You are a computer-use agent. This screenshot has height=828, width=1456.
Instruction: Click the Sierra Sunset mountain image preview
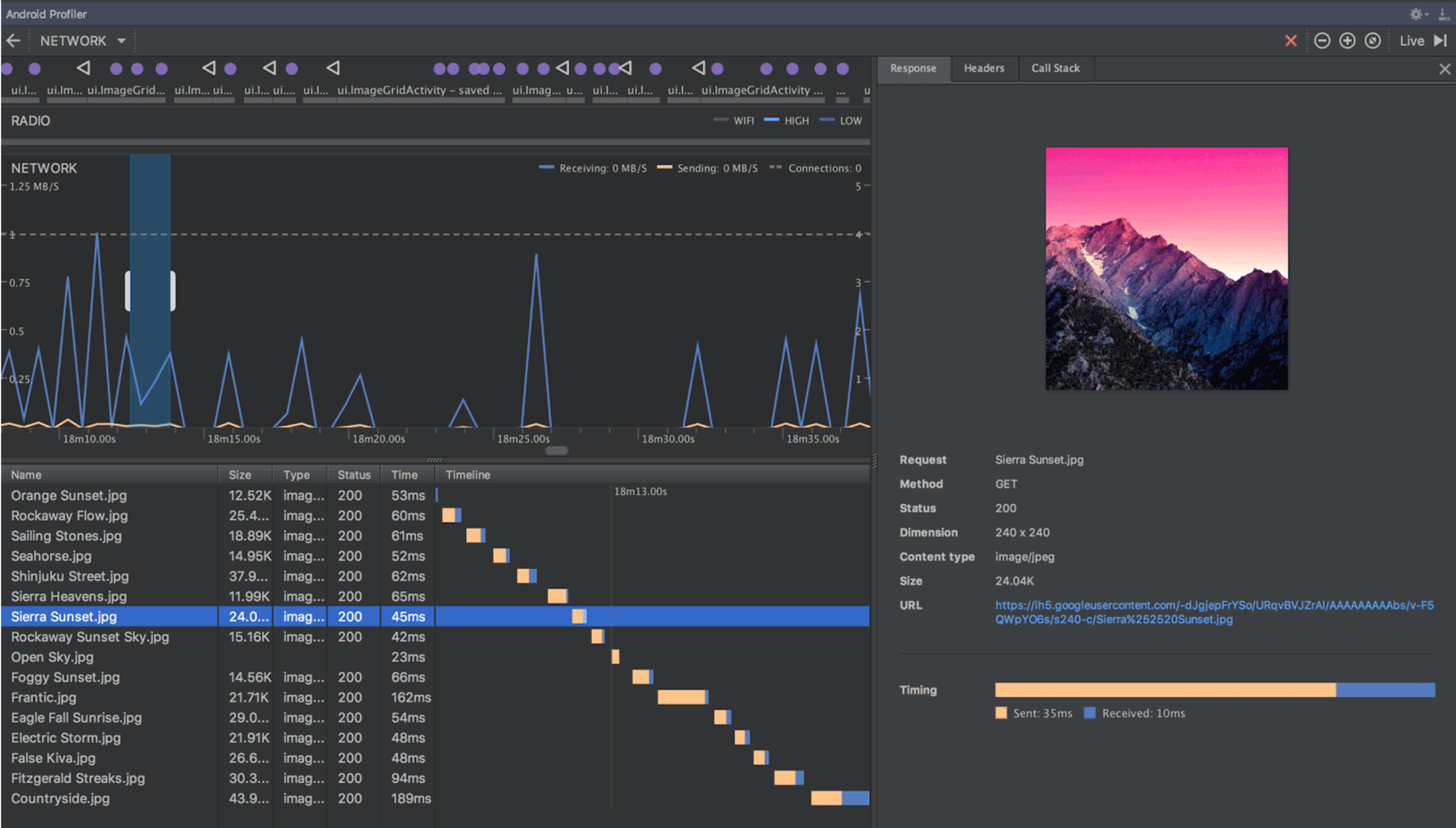click(x=1166, y=269)
